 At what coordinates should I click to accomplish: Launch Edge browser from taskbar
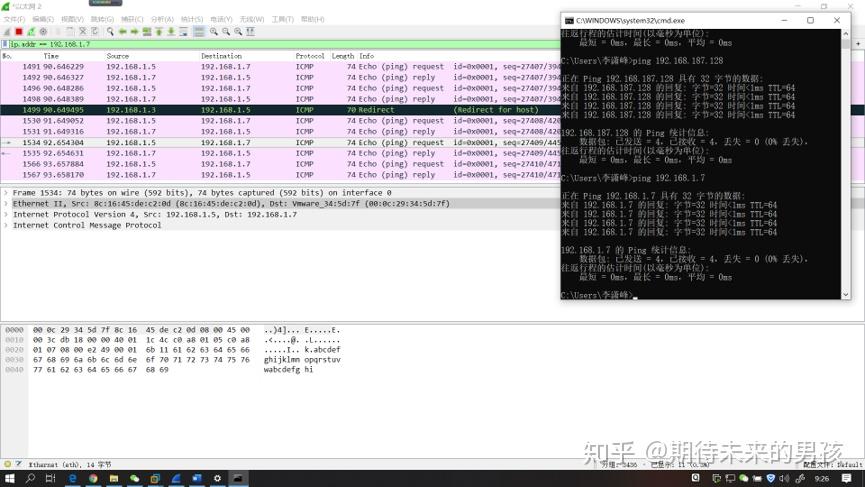72,478
